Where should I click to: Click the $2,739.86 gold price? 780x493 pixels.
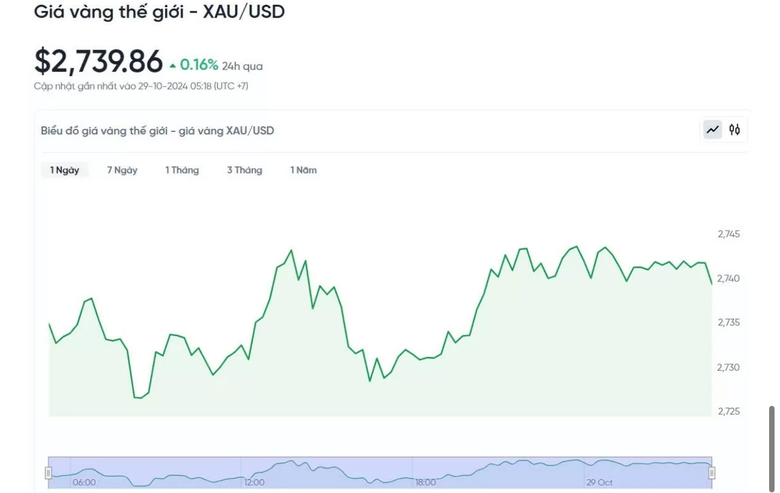pos(98,62)
